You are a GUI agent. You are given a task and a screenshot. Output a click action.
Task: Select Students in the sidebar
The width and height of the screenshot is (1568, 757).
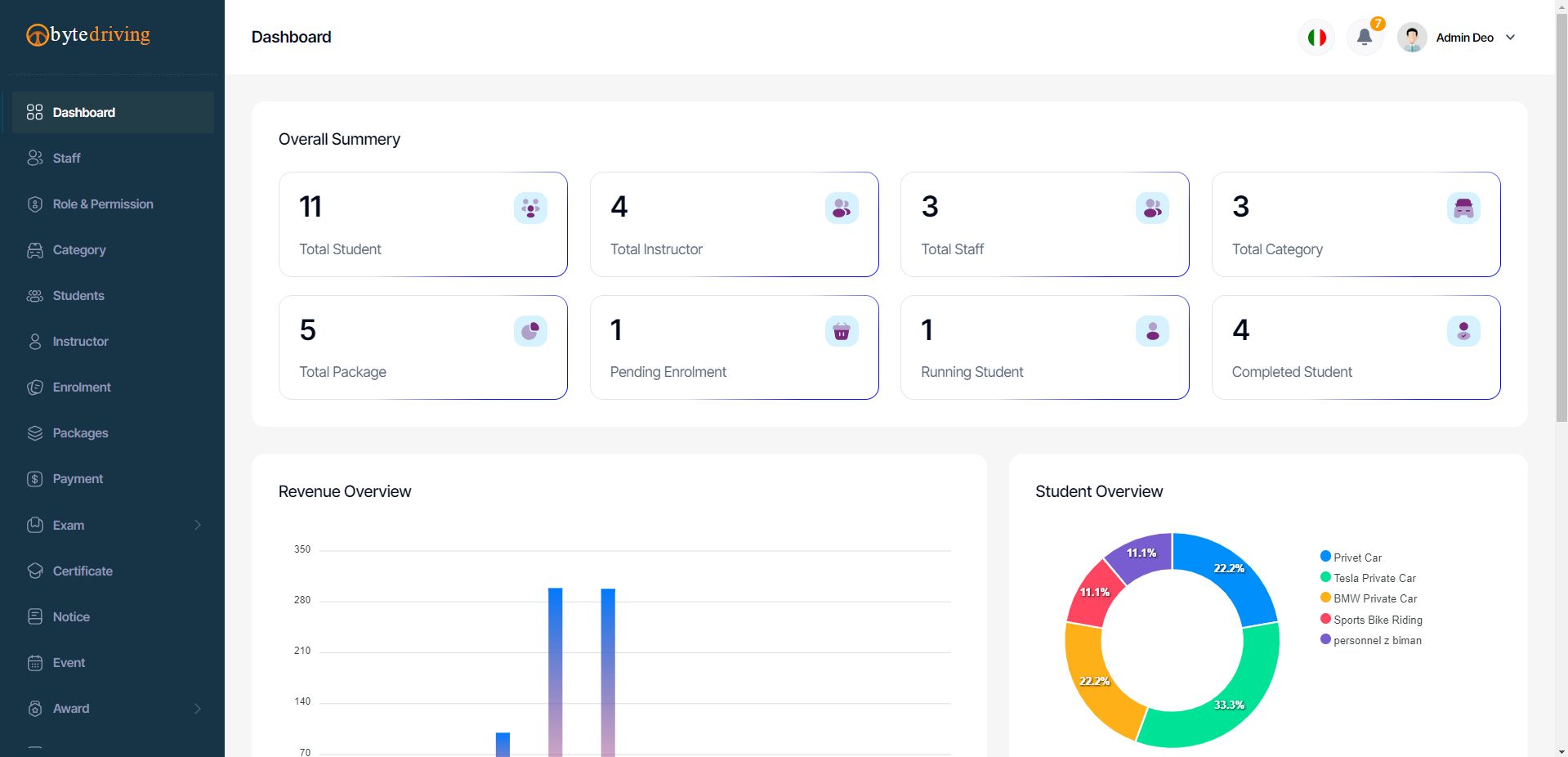[x=113, y=296]
